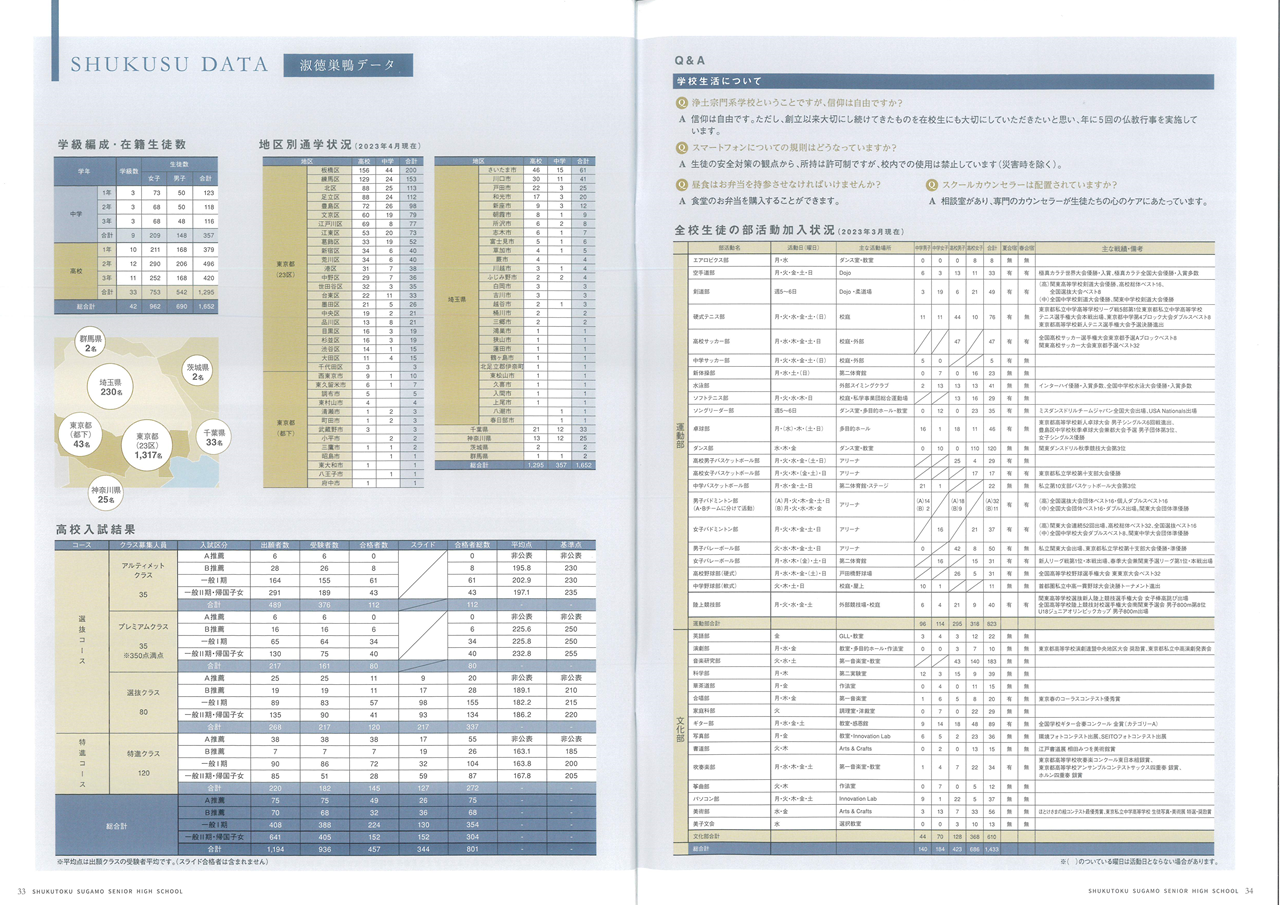The width and height of the screenshot is (1280, 905).
Task: Click page number 34 in footer
Action: (1248, 890)
